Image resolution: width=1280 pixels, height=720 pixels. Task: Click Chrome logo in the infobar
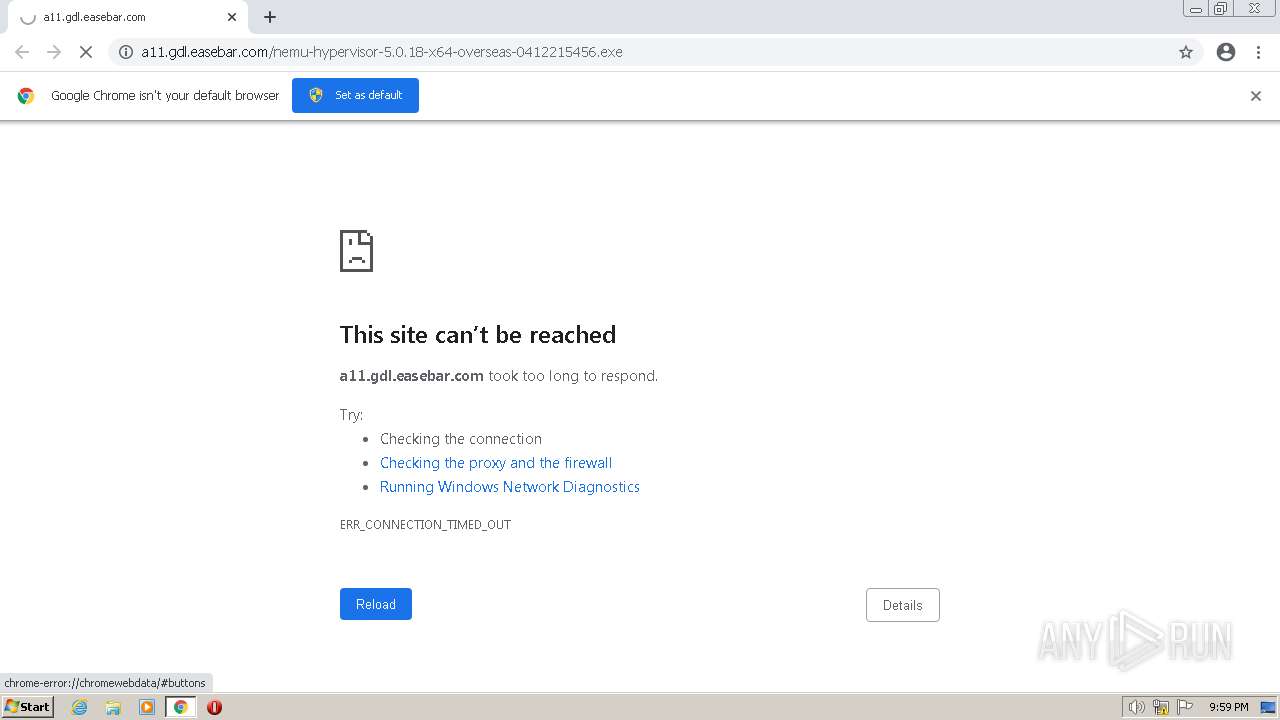(x=26, y=96)
